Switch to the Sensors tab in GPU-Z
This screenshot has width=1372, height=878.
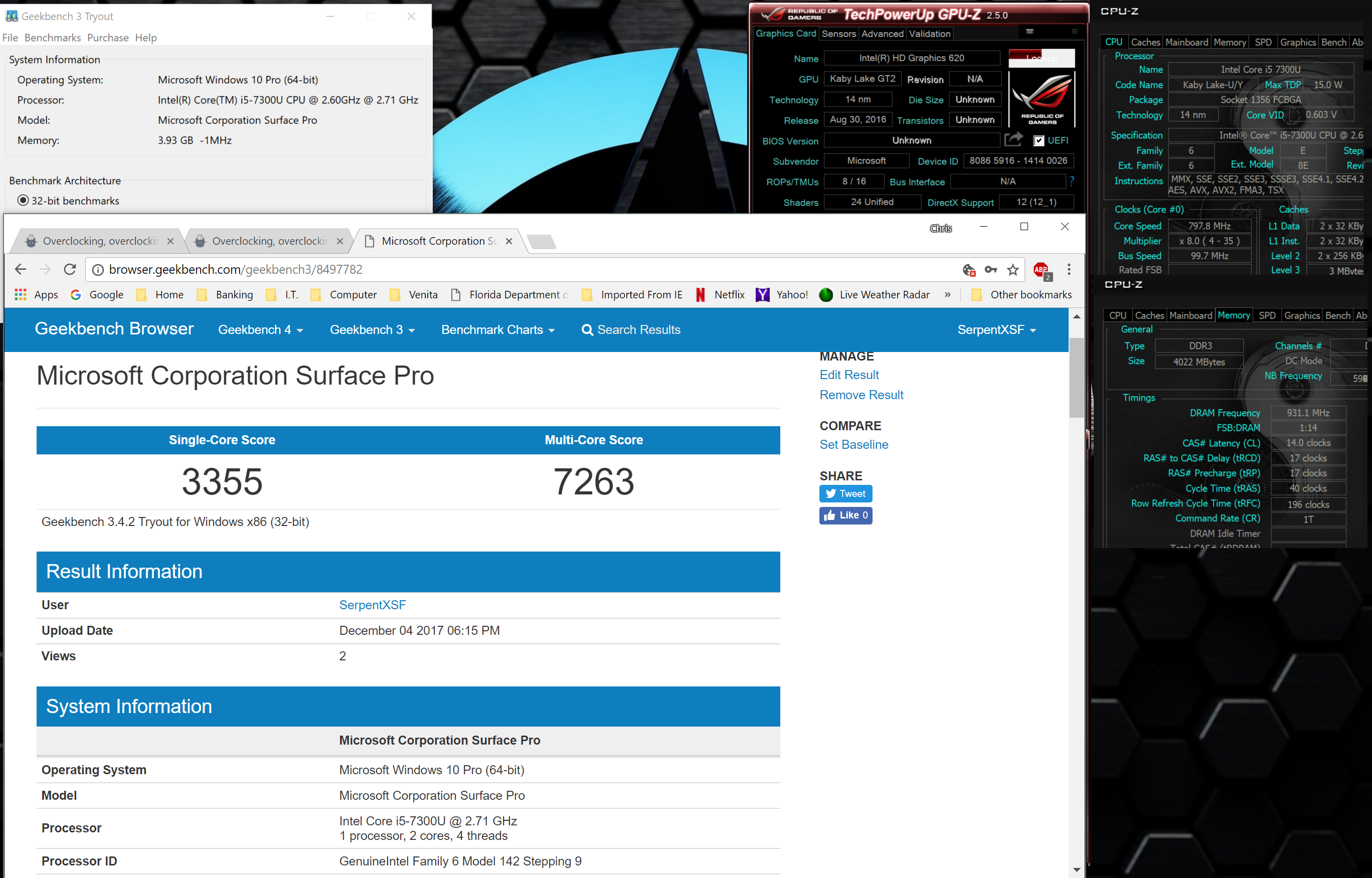point(838,34)
